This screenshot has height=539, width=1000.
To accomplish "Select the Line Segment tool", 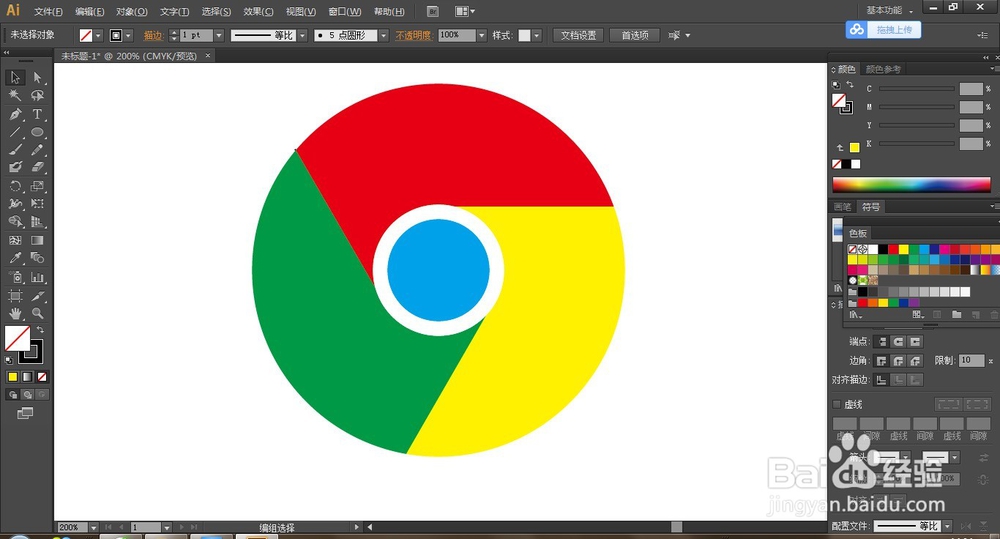I will [x=15, y=132].
